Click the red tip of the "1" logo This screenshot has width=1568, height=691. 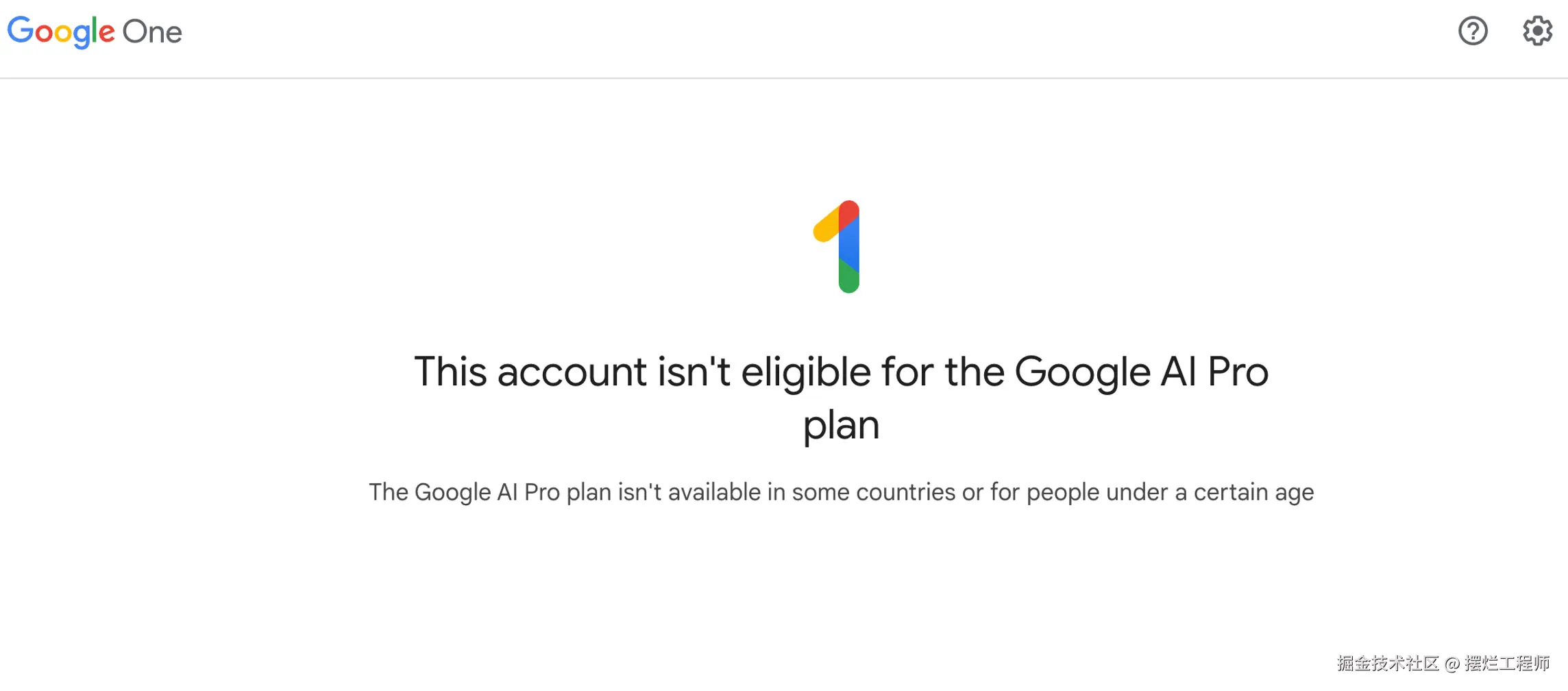click(x=849, y=211)
